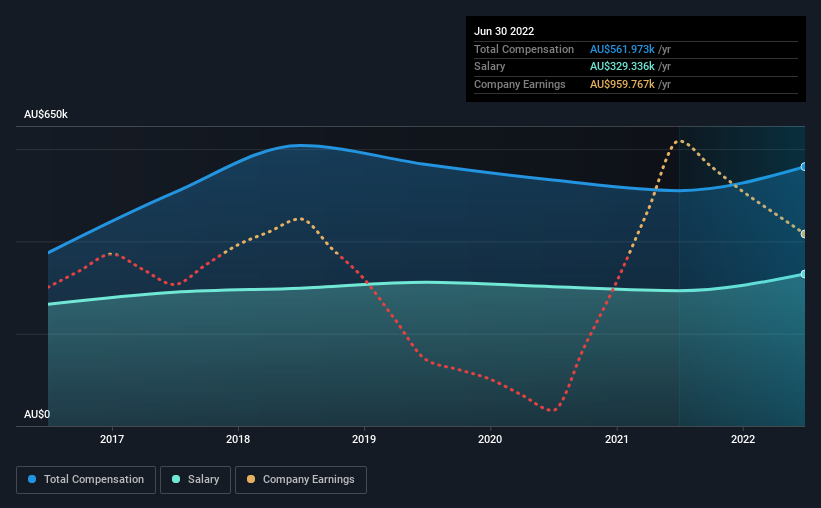Click the AU$959.767k company earnings value
Screen dimensions: 821x508
(x=622, y=84)
